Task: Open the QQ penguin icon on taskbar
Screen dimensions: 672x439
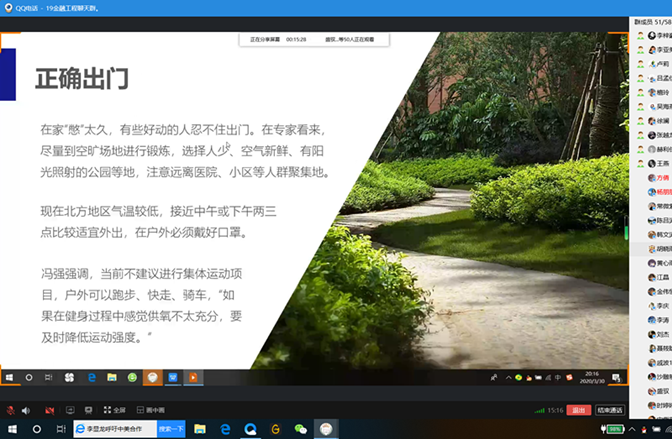Action: 326,429
